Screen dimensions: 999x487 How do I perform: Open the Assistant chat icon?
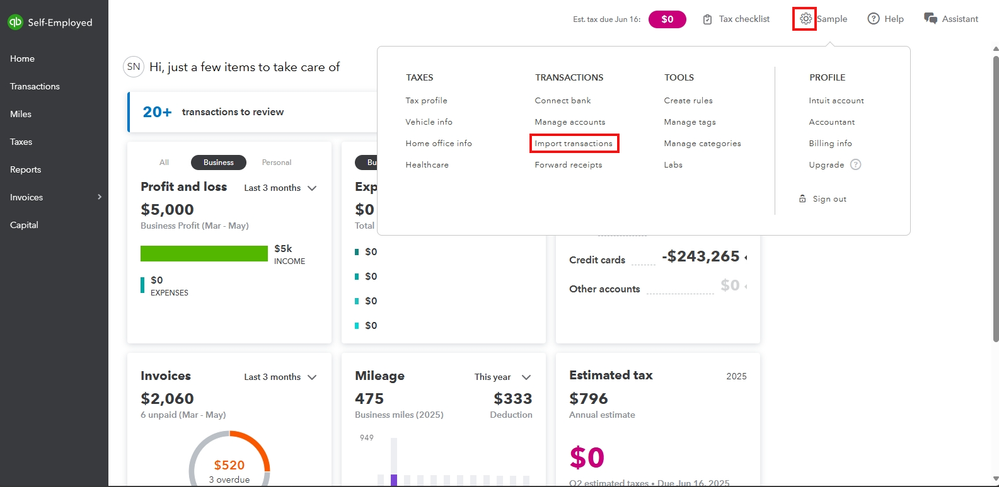point(931,19)
